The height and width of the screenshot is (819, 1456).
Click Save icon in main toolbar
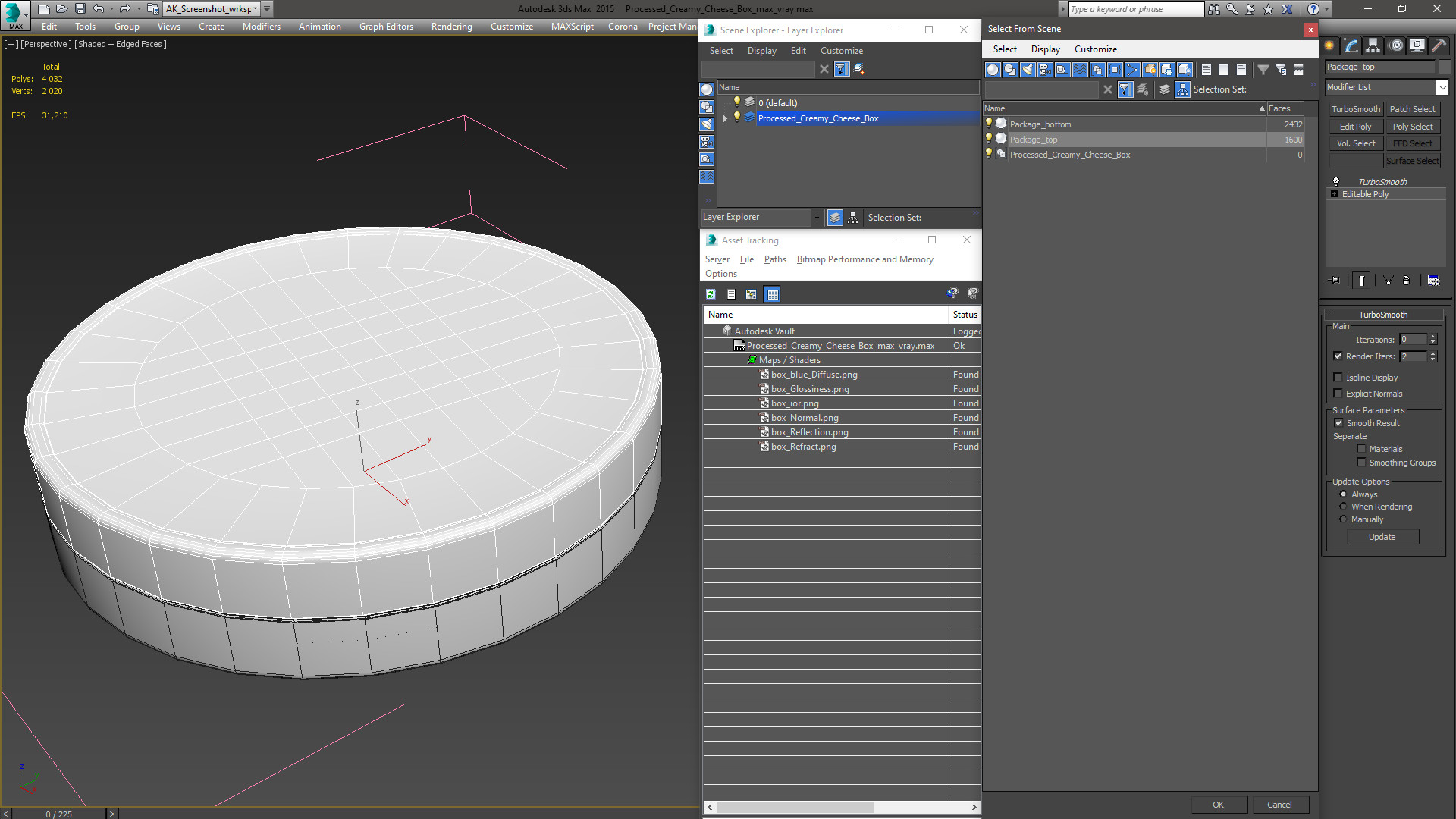click(x=80, y=9)
